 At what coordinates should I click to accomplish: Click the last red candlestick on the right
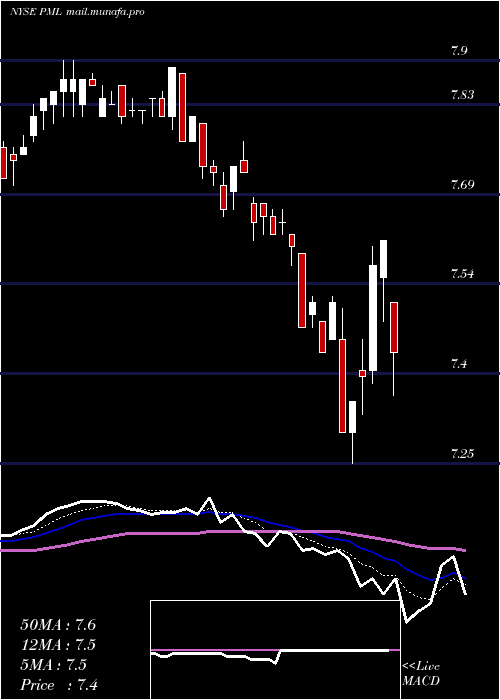[x=394, y=327]
